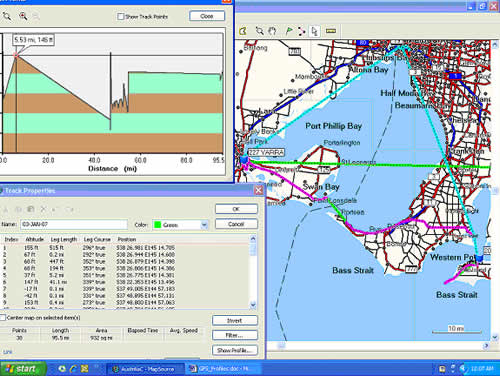Click track list scrollbar up arrow

click(253, 239)
